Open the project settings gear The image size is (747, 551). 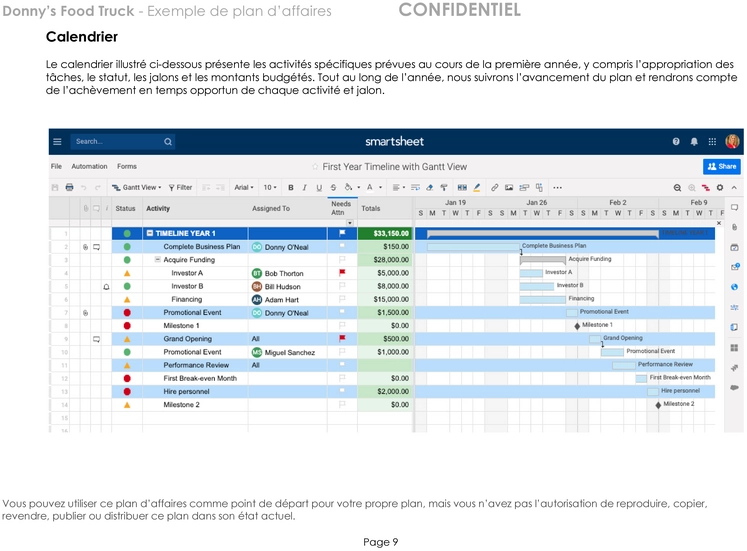click(x=720, y=188)
